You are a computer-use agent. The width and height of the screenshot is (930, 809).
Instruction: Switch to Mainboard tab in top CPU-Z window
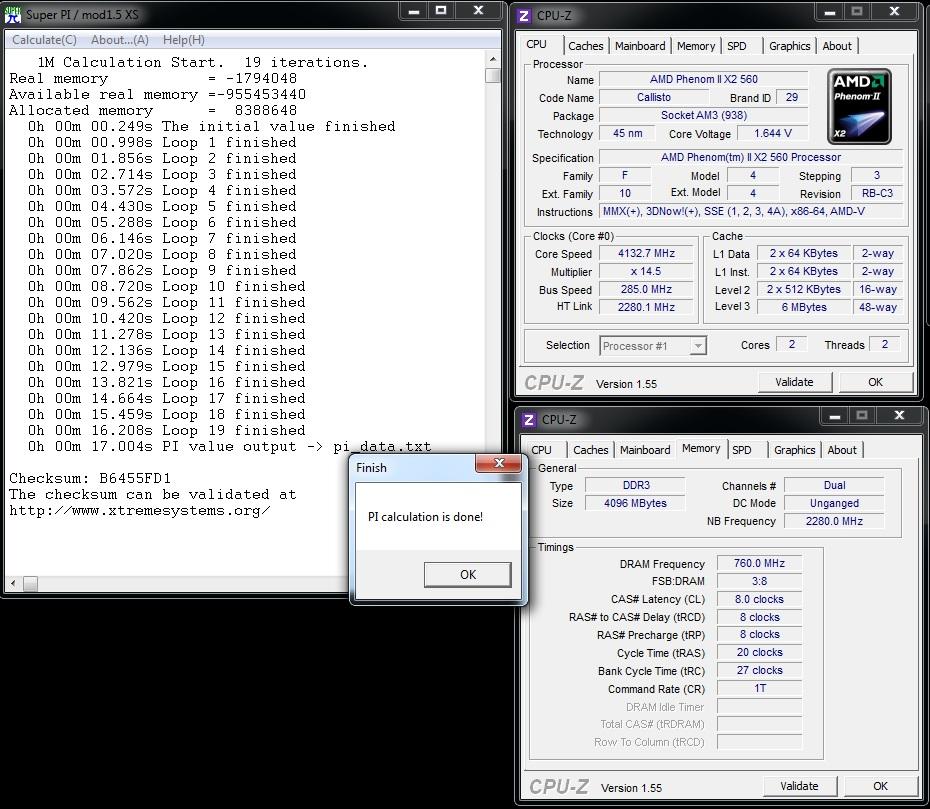[640, 46]
